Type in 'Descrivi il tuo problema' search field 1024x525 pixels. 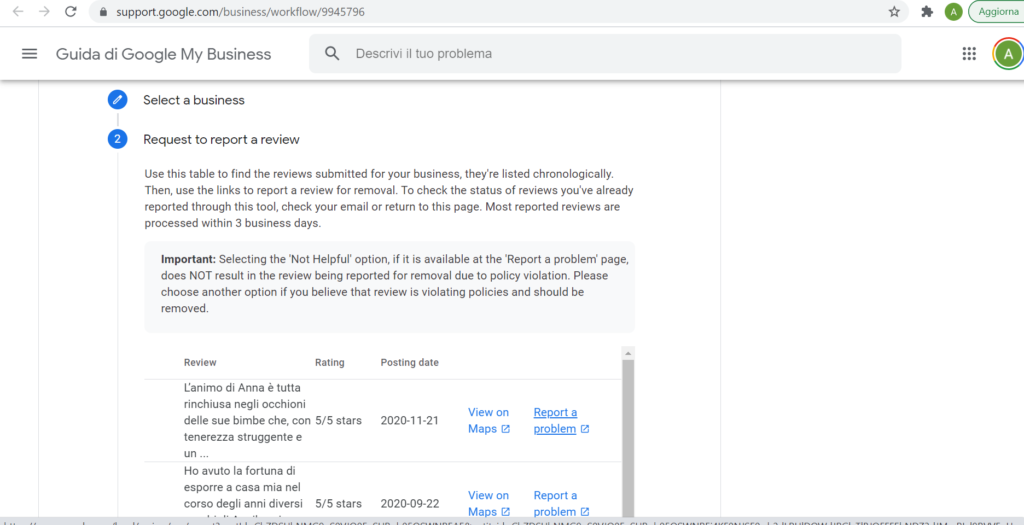[x=620, y=54]
